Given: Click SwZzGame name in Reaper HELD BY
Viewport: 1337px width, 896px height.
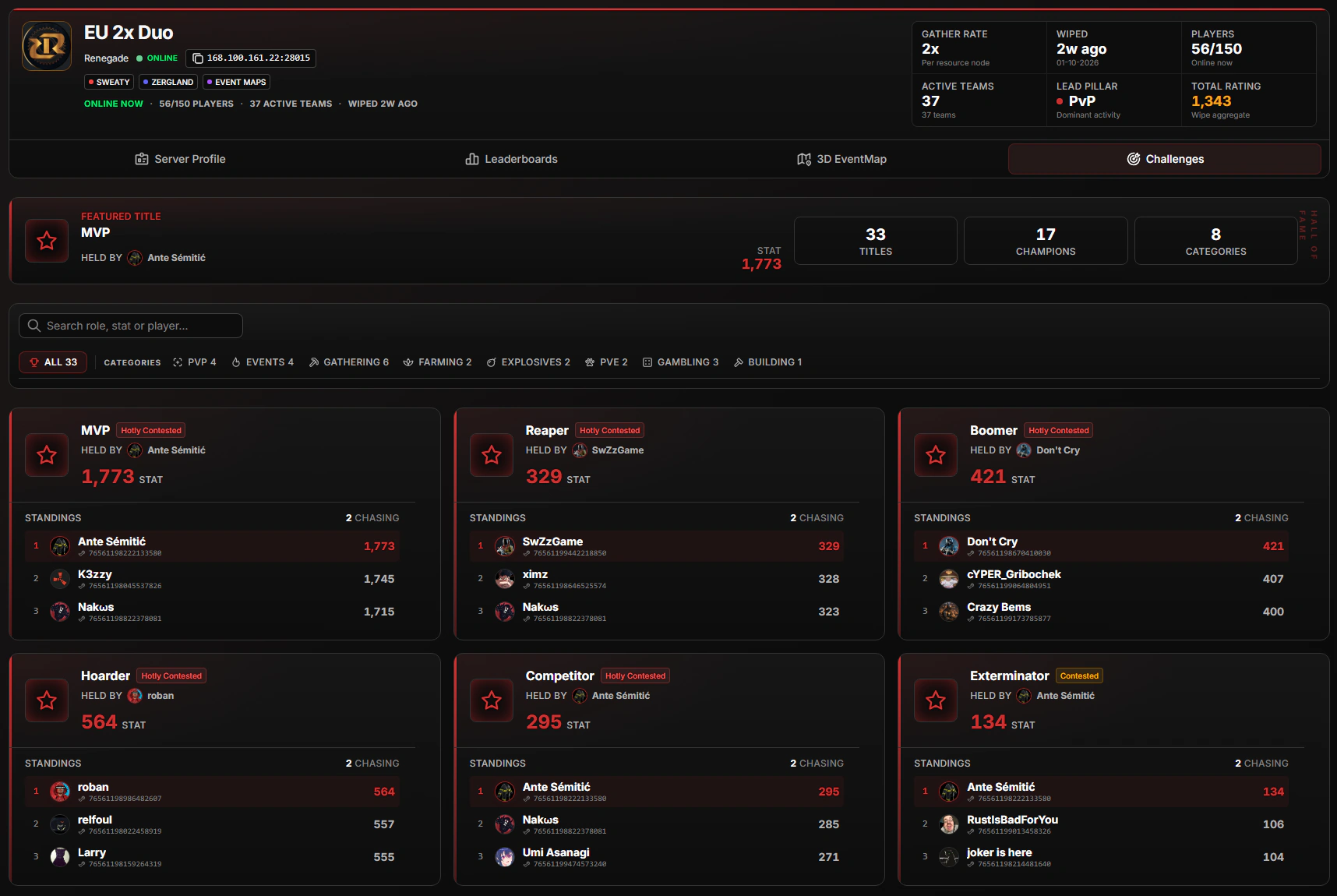Looking at the screenshot, I should [618, 450].
